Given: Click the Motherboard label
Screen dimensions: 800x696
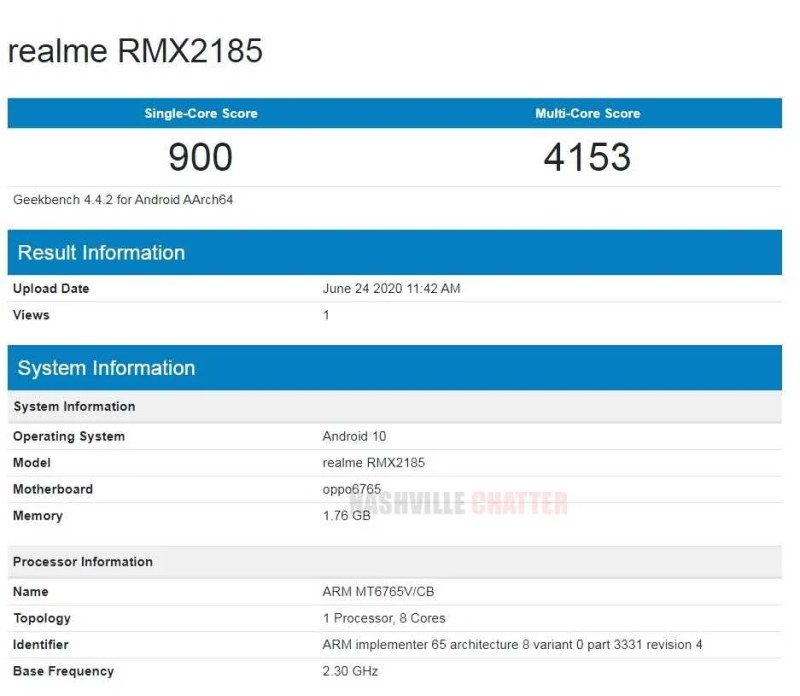Looking at the screenshot, I should pos(53,489).
